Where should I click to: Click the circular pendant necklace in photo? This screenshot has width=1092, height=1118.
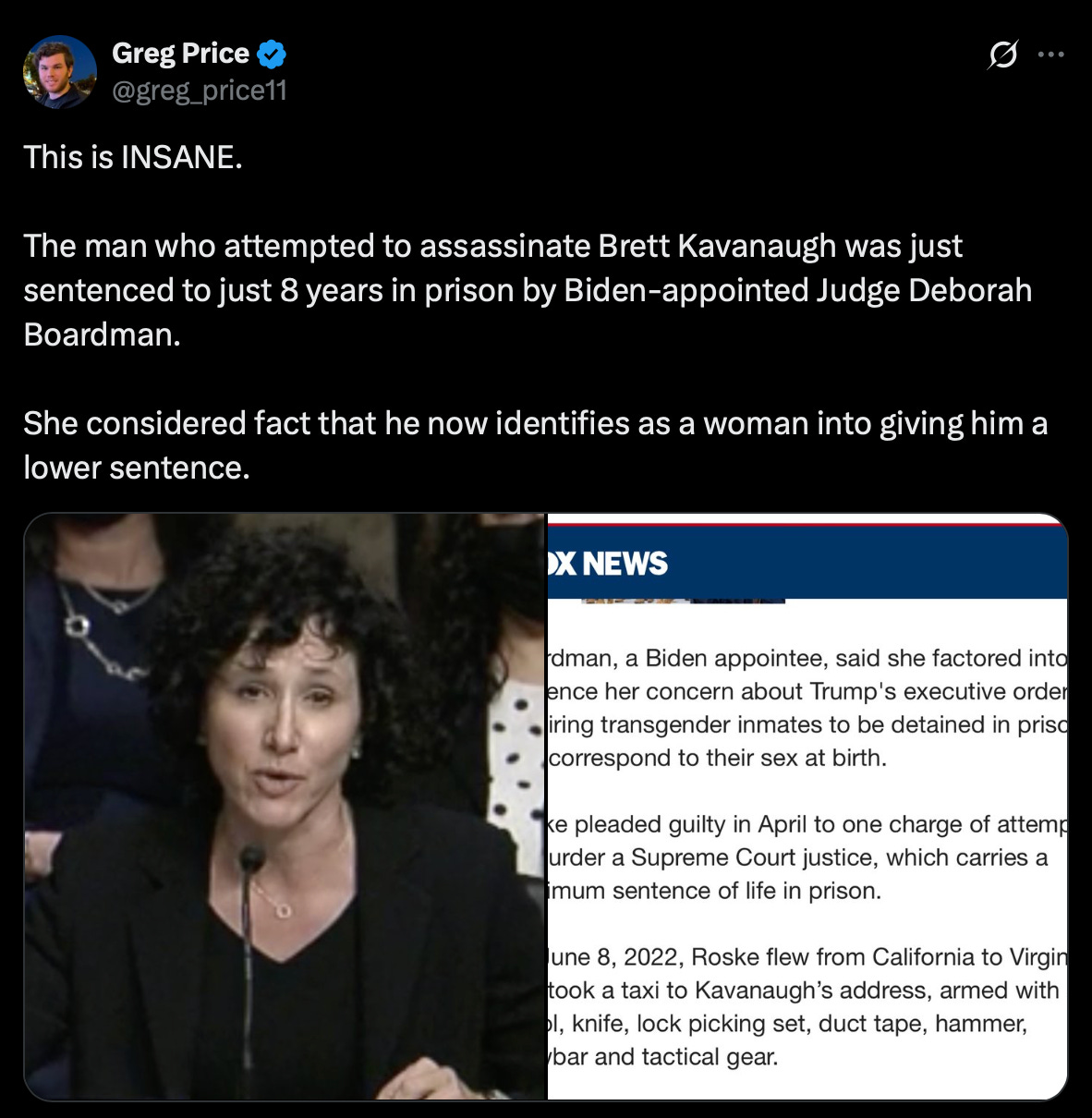coord(284,909)
